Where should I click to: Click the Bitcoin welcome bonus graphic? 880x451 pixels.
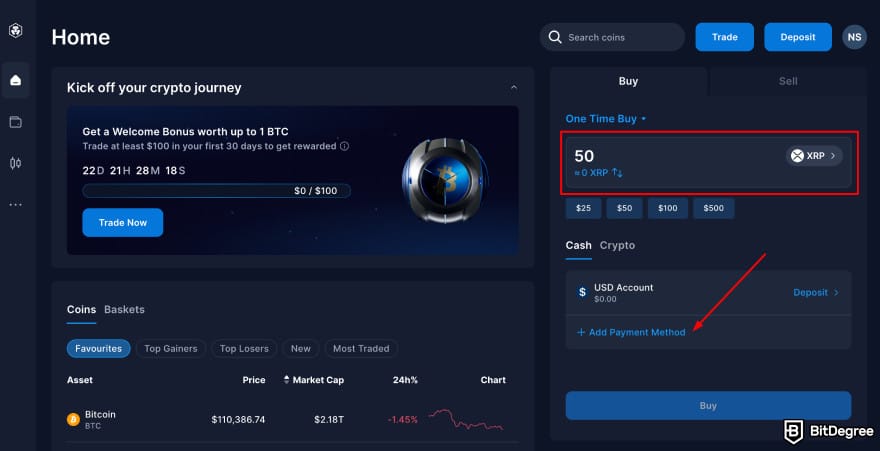445,181
